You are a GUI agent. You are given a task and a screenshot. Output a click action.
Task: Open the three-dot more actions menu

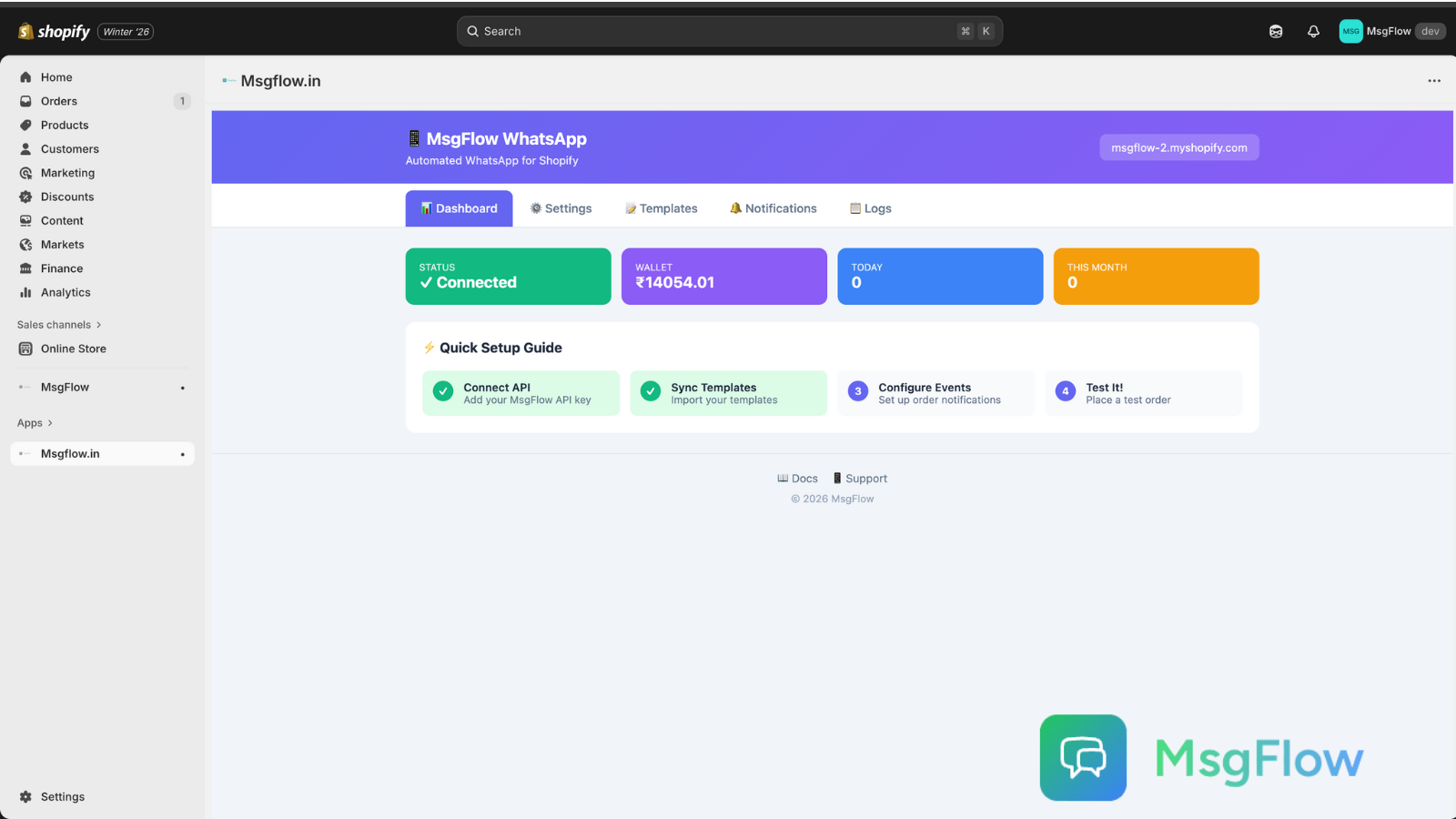tap(1434, 81)
